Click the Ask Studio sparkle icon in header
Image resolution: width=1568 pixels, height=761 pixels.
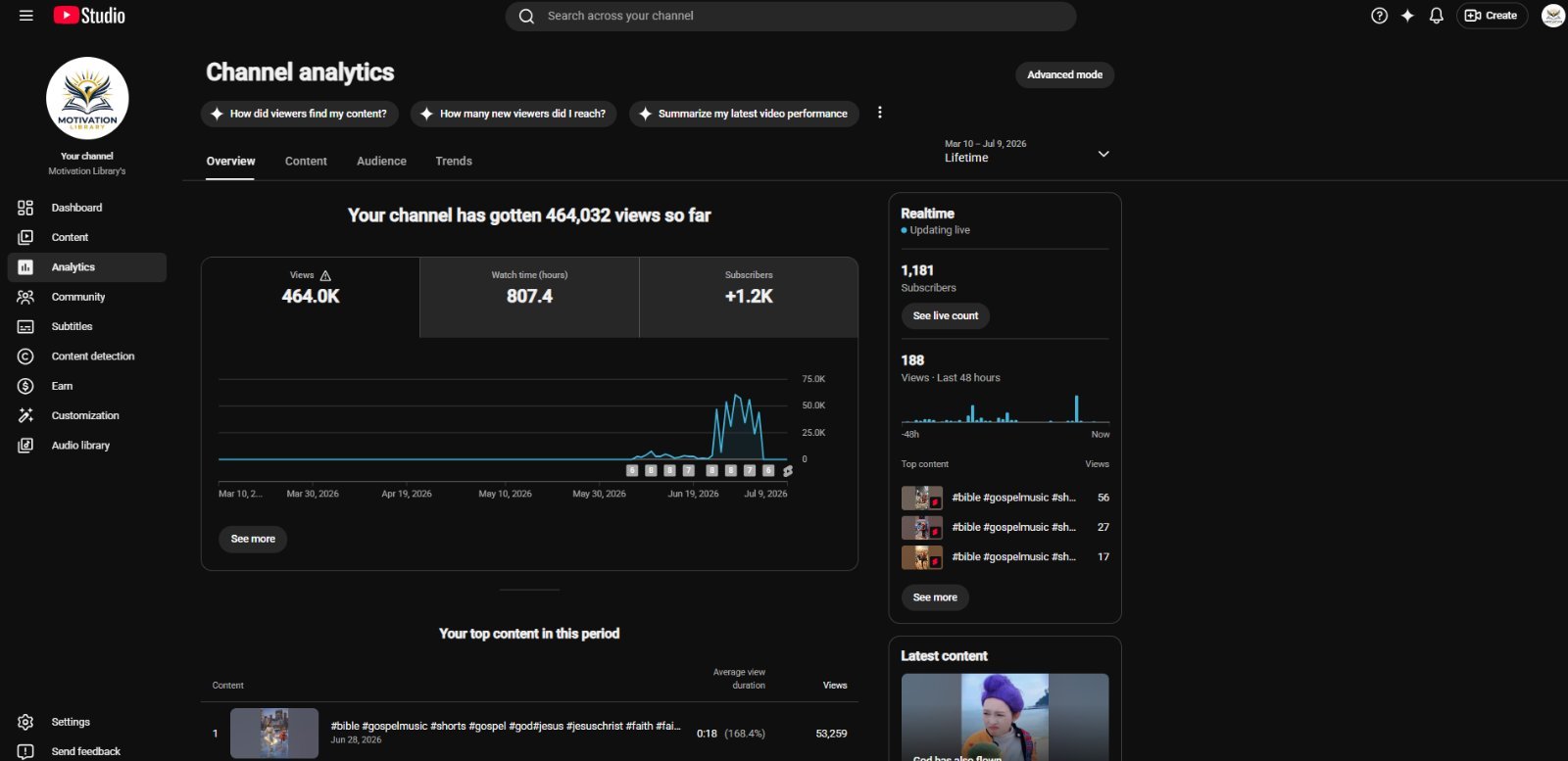[1407, 16]
